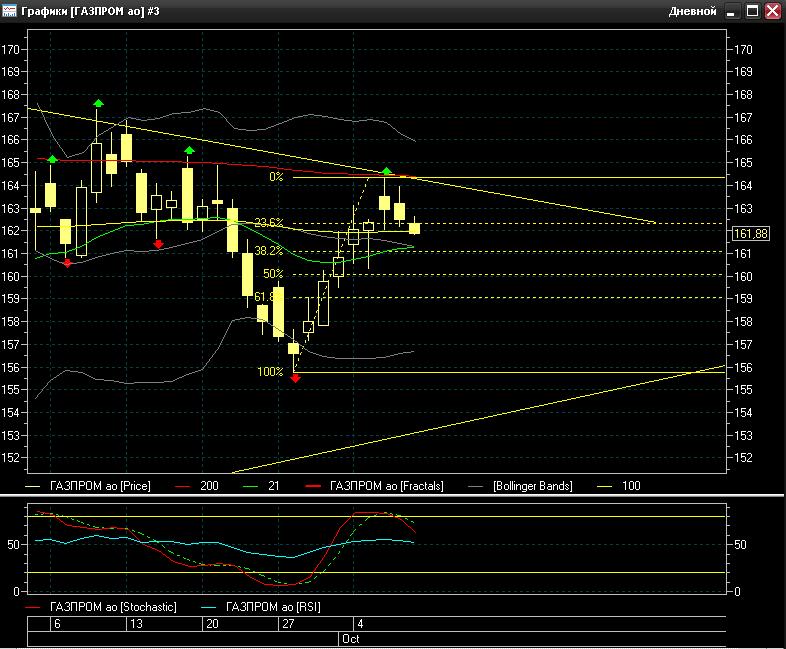Click the date label 6 on time axis
Screen dimensions: 786x649
pyautogui.click(x=57, y=624)
